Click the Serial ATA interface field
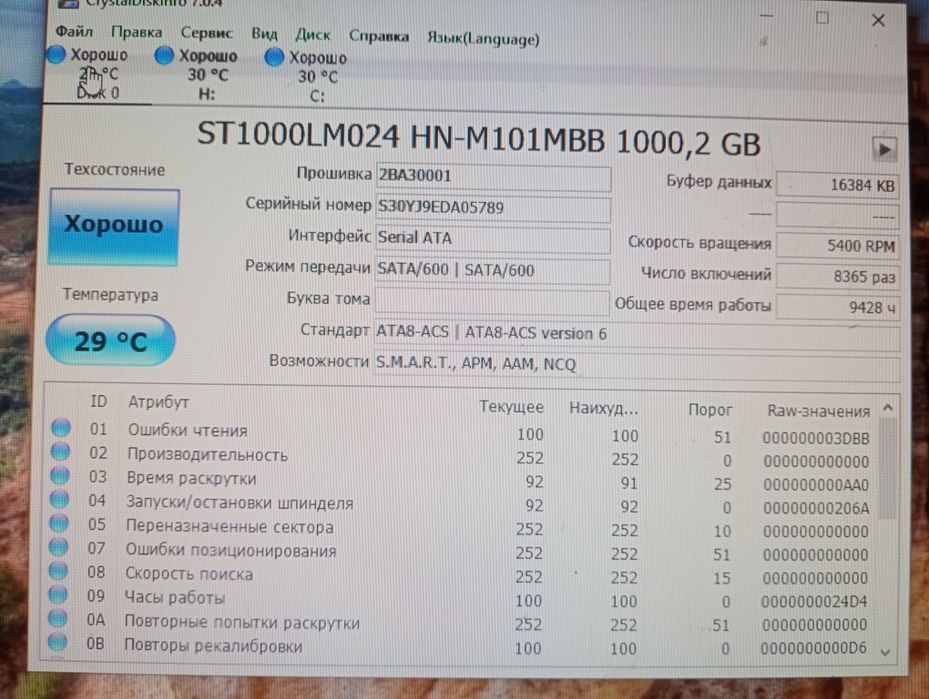Screen dimensions: 929x699 (493, 239)
